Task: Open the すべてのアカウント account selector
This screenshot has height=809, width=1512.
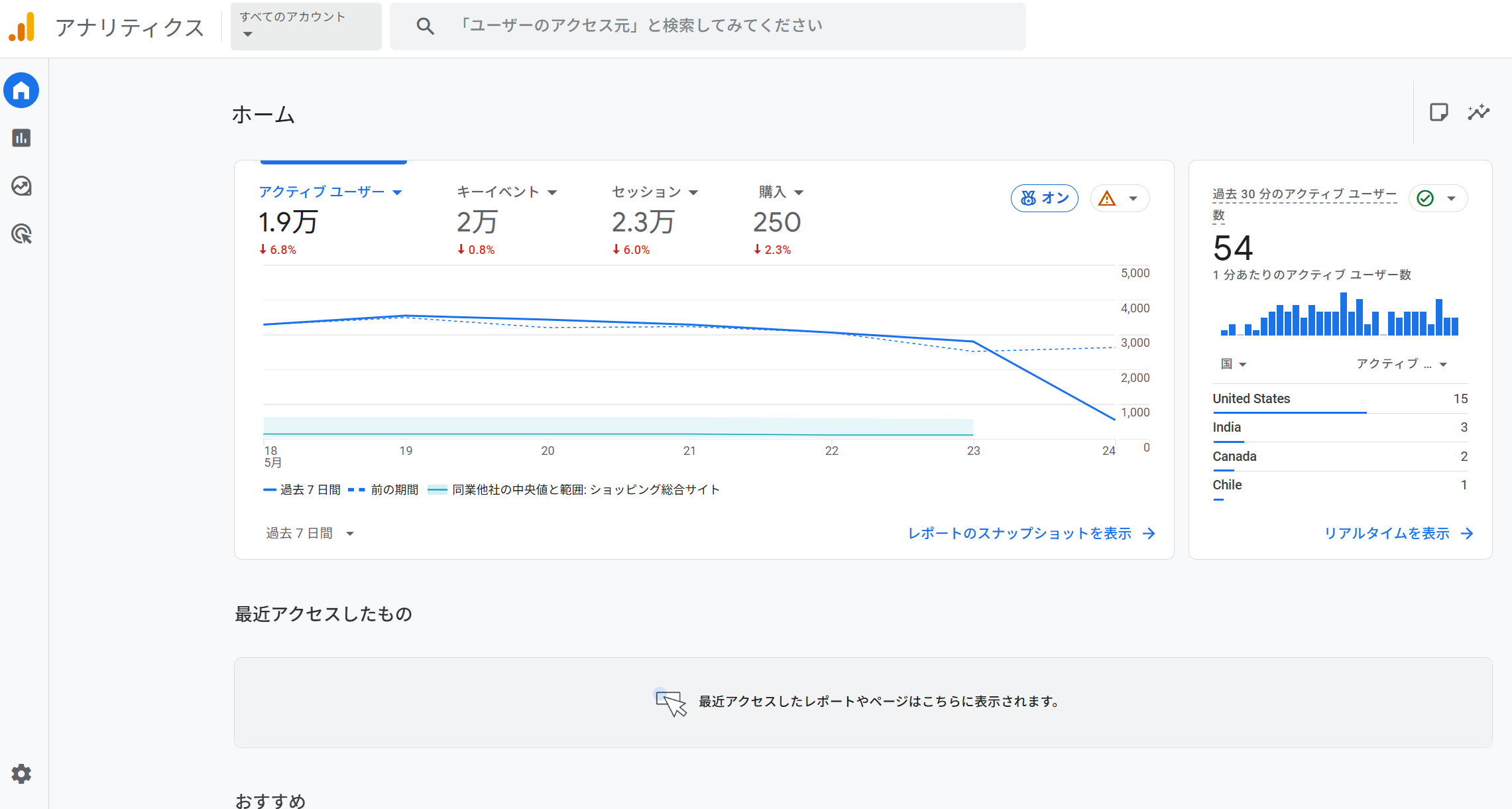Action: coord(306,27)
